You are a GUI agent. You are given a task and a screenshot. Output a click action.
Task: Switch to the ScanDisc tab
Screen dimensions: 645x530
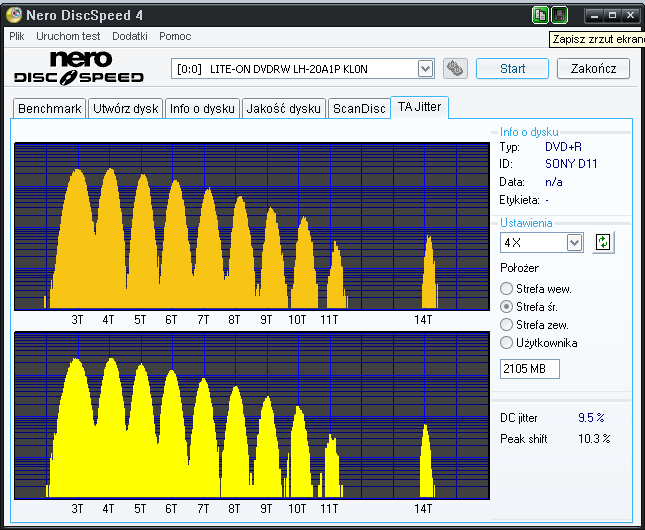[359, 109]
